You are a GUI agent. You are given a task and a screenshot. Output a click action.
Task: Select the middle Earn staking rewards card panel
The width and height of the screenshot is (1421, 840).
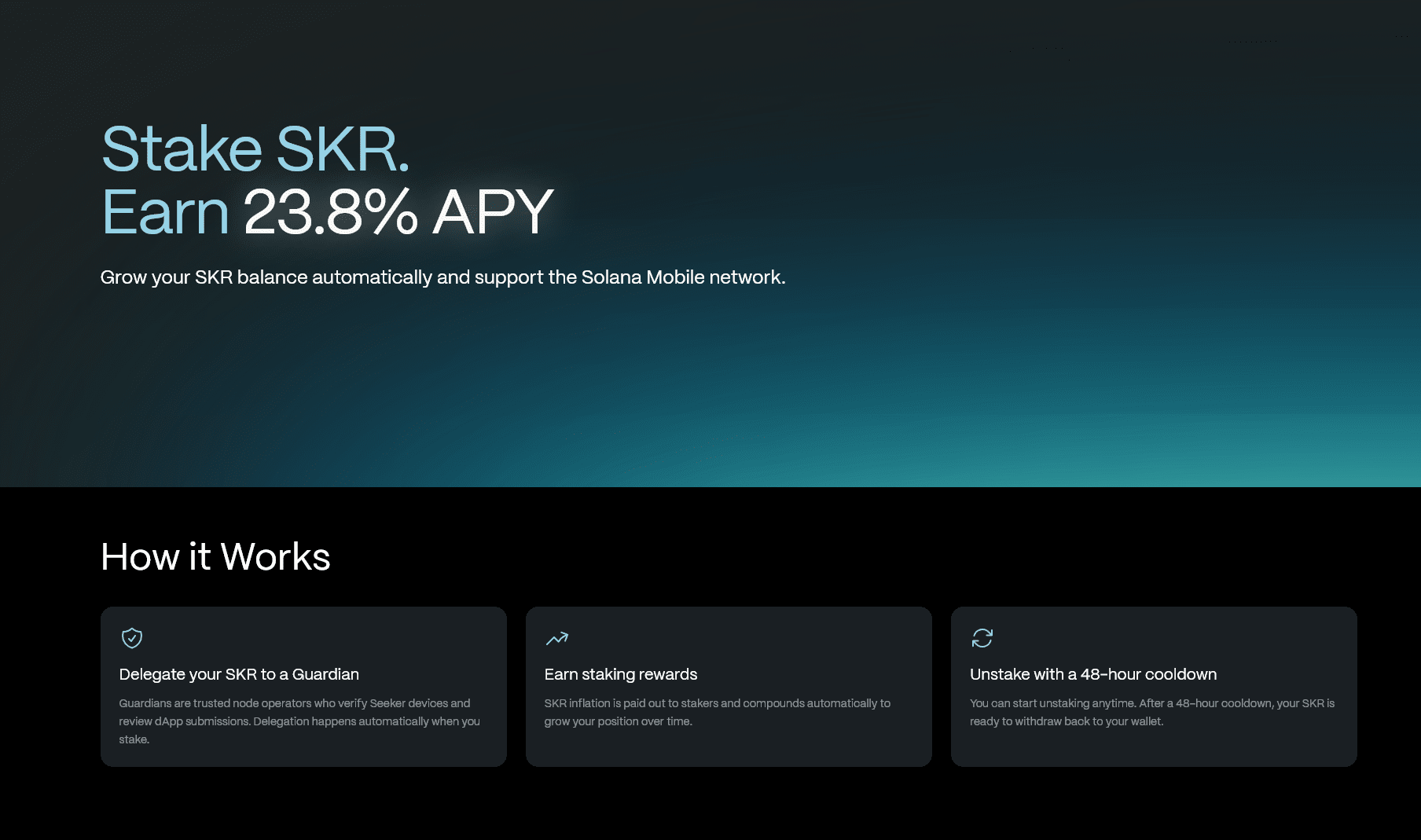pyautogui.click(x=729, y=686)
